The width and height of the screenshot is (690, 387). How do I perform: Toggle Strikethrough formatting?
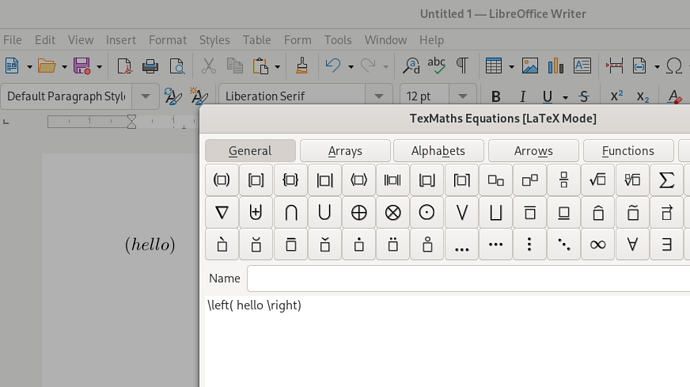pyautogui.click(x=584, y=96)
